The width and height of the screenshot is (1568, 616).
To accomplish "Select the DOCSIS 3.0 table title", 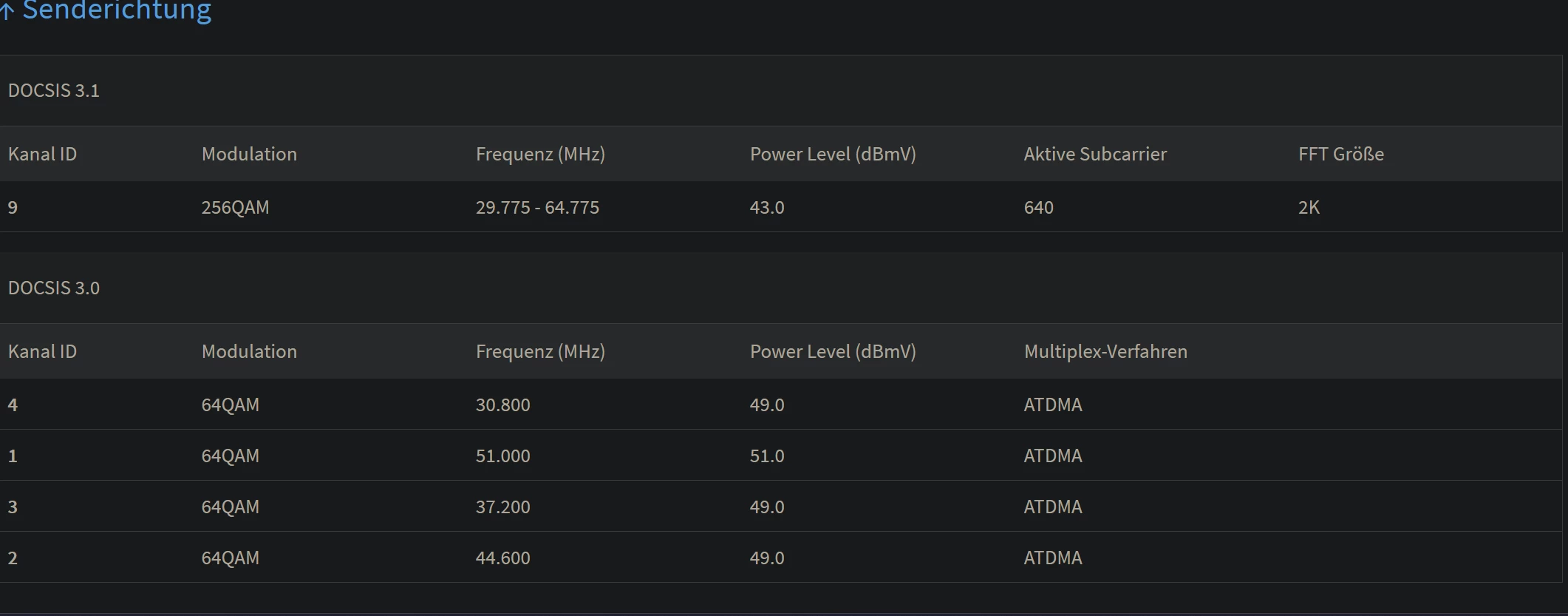I will pyautogui.click(x=54, y=288).
